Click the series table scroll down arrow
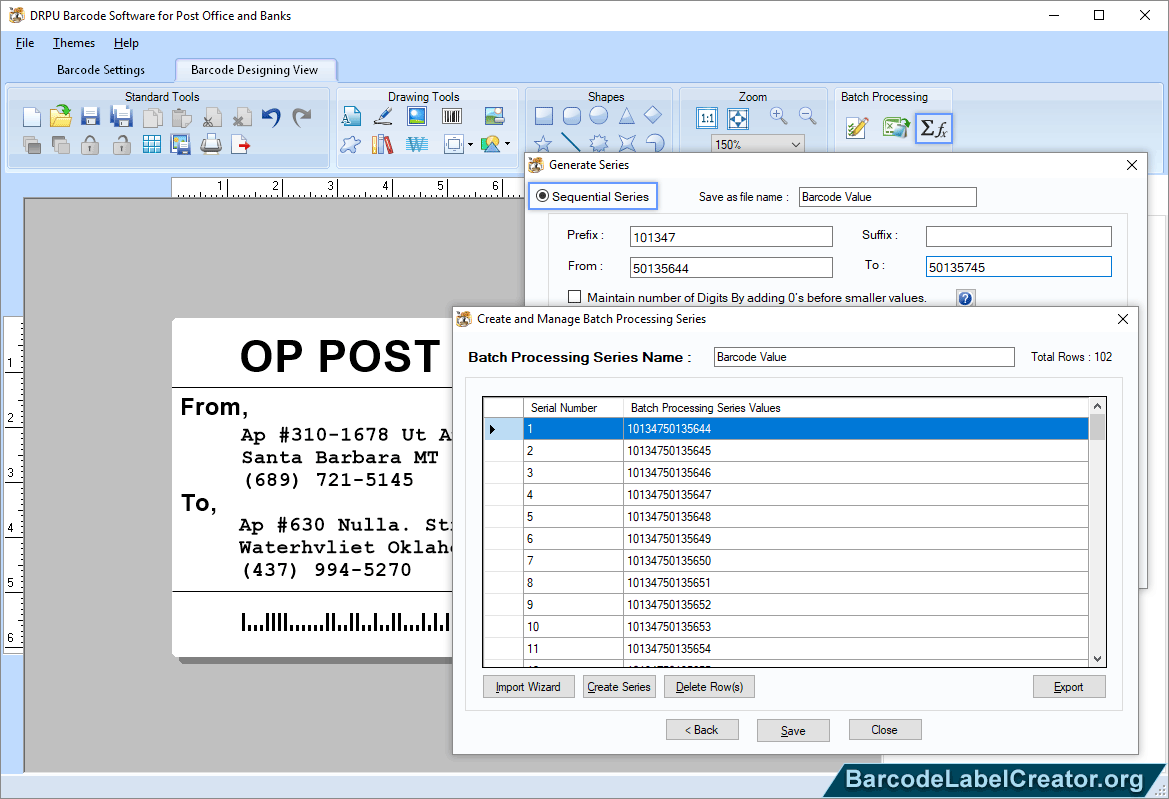Image resolution: width=1169 pixels, height=799 pixels. pos(1097,659)
